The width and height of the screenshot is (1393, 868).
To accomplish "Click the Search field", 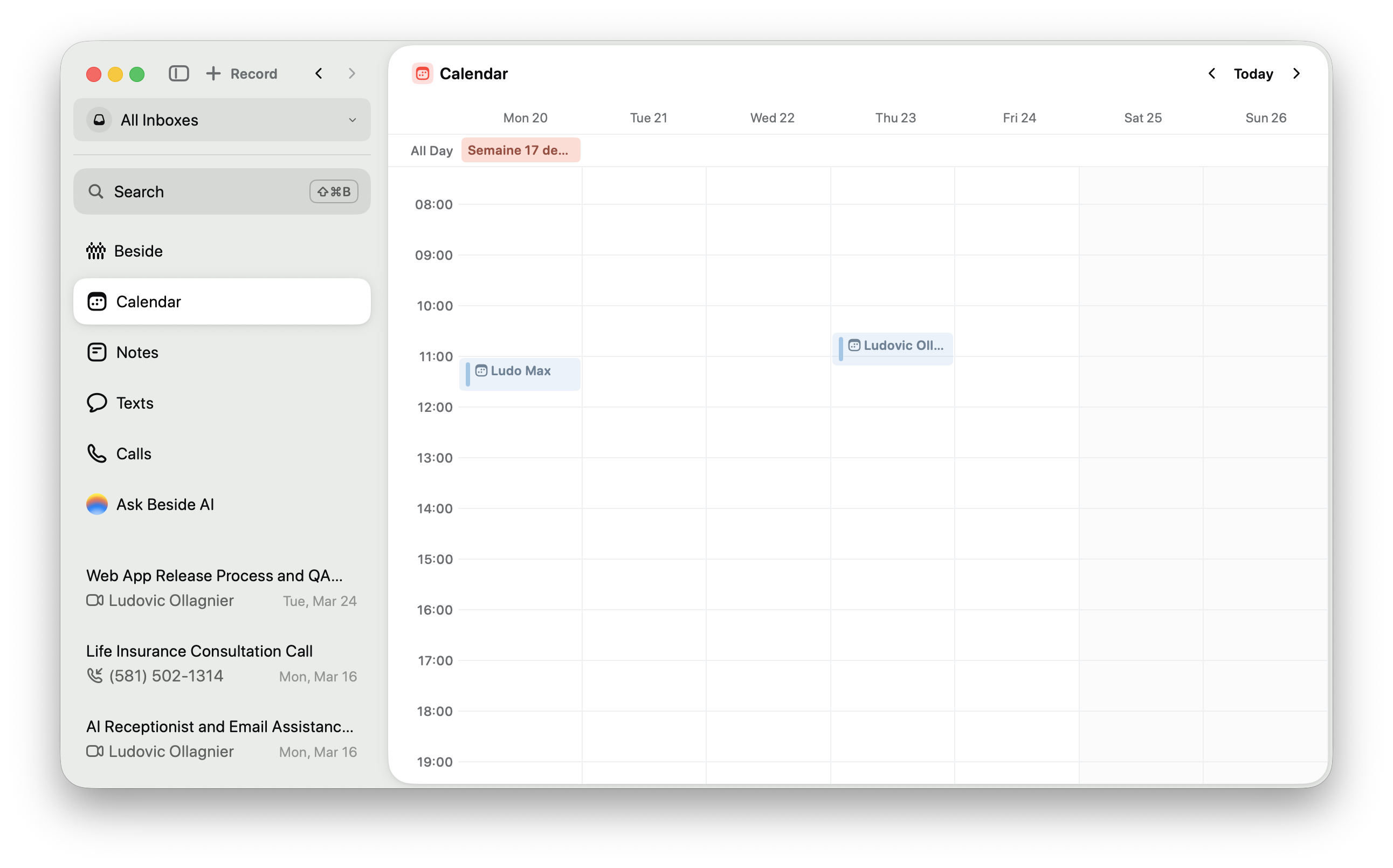I will click(x=222, y=191).
